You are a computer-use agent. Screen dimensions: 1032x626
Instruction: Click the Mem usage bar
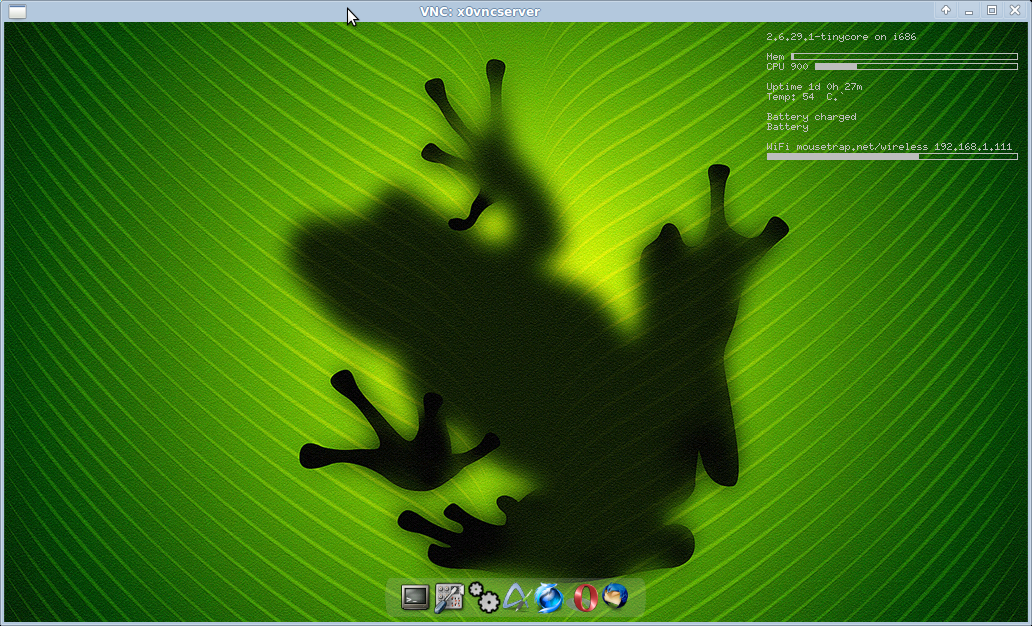(904, 57)
